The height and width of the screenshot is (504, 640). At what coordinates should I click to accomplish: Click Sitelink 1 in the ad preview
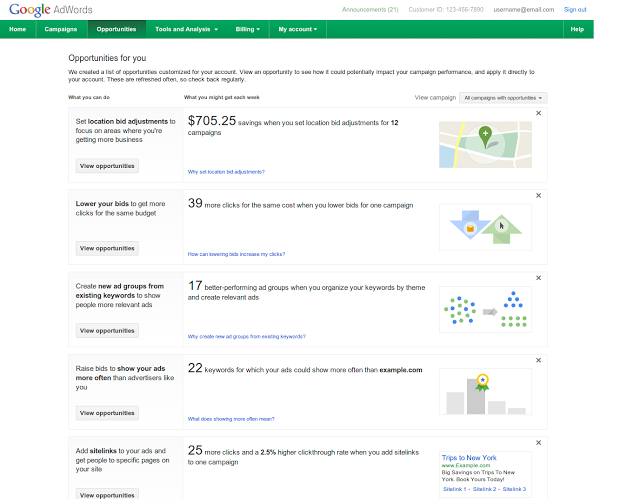pos(454,489)
